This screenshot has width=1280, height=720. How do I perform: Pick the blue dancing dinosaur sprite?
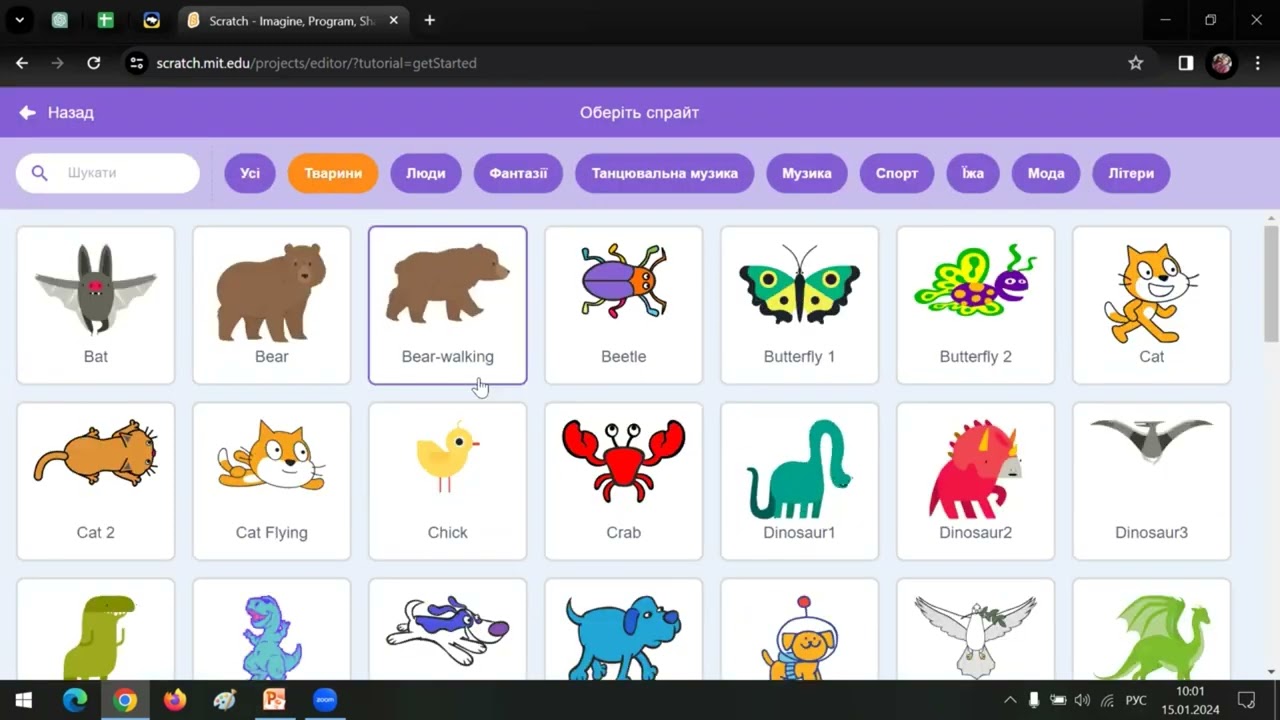coord(272,630)
